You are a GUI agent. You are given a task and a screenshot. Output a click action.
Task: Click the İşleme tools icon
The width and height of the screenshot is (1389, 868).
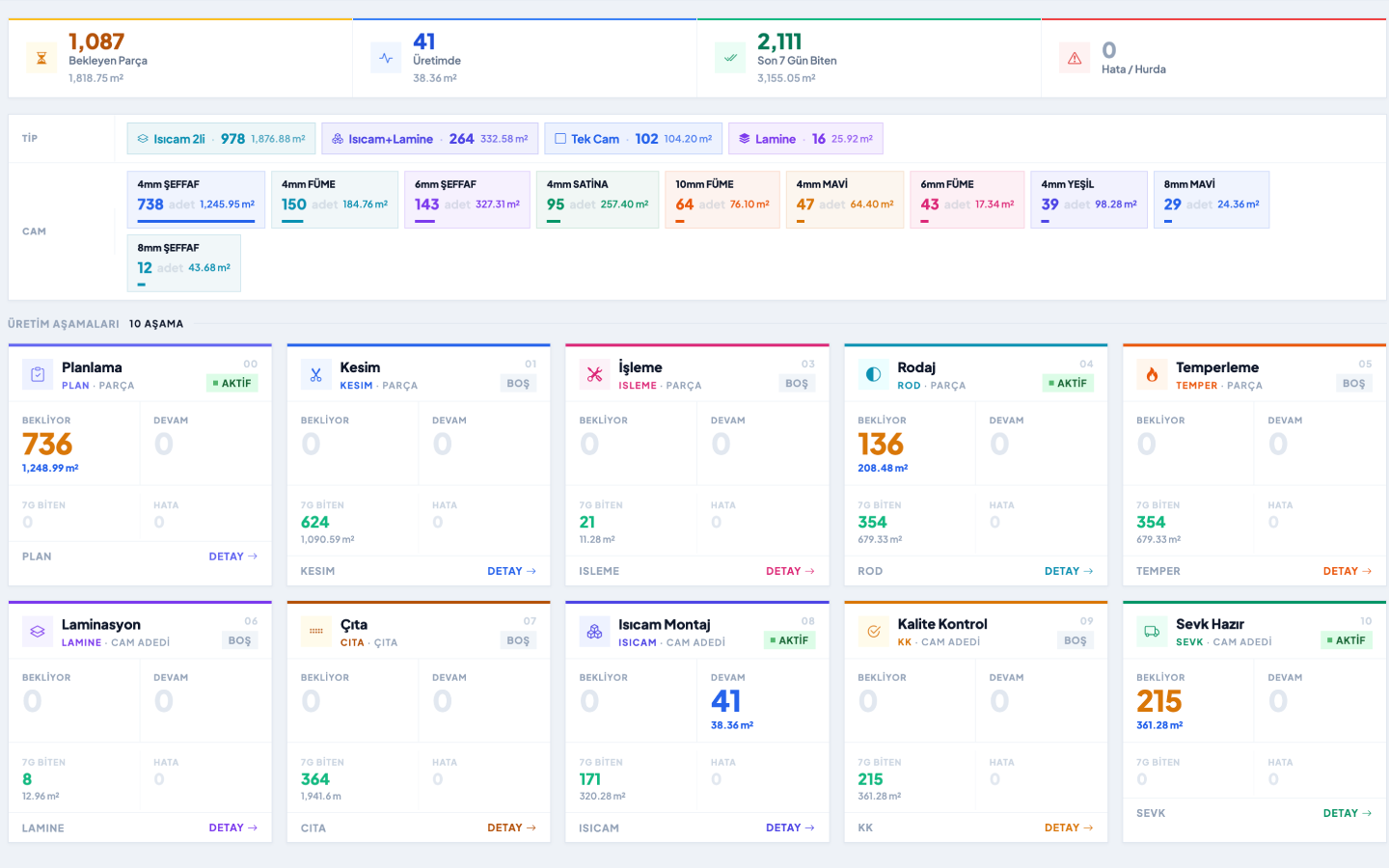tap(594, 374)
